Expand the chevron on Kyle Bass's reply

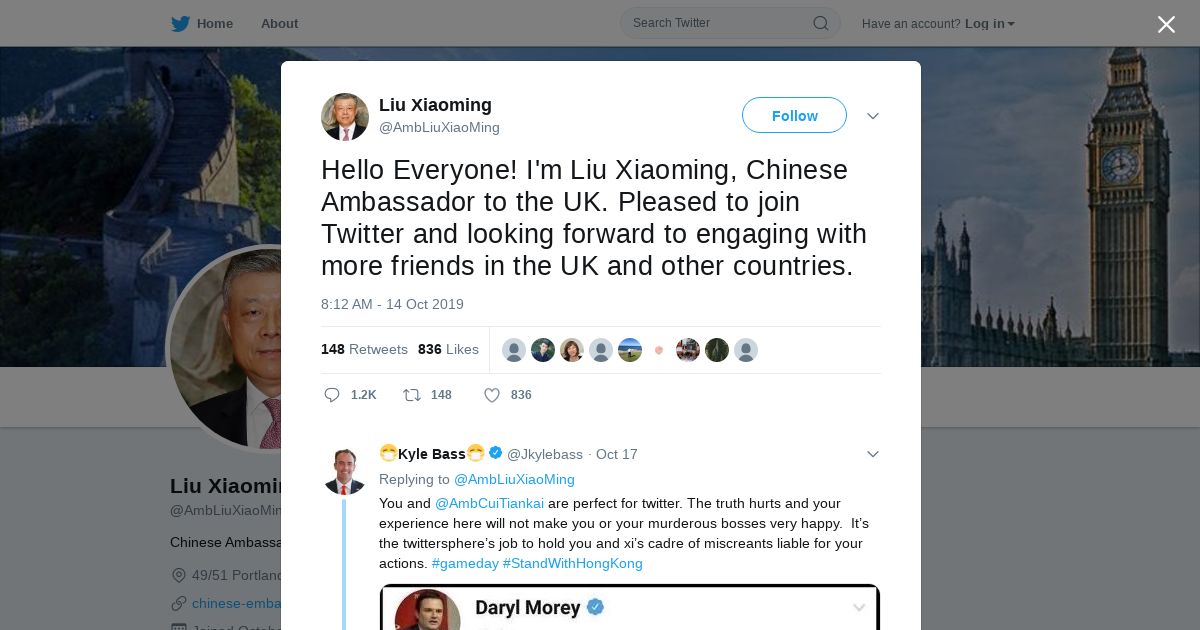tap(872, 454)
